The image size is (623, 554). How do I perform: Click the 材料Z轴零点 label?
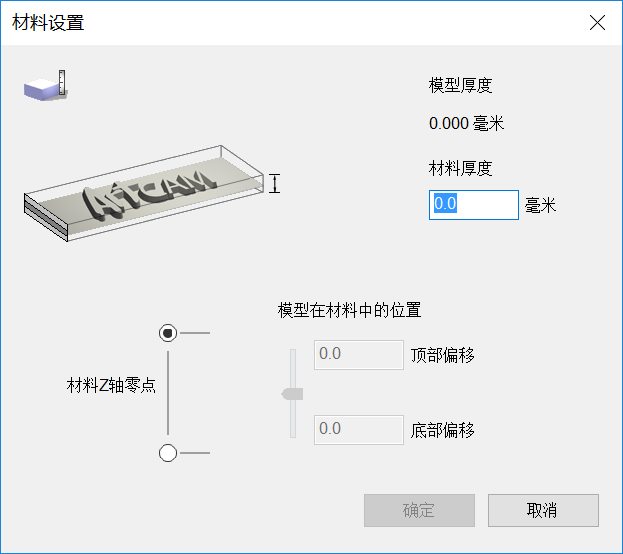coord(111,385)
